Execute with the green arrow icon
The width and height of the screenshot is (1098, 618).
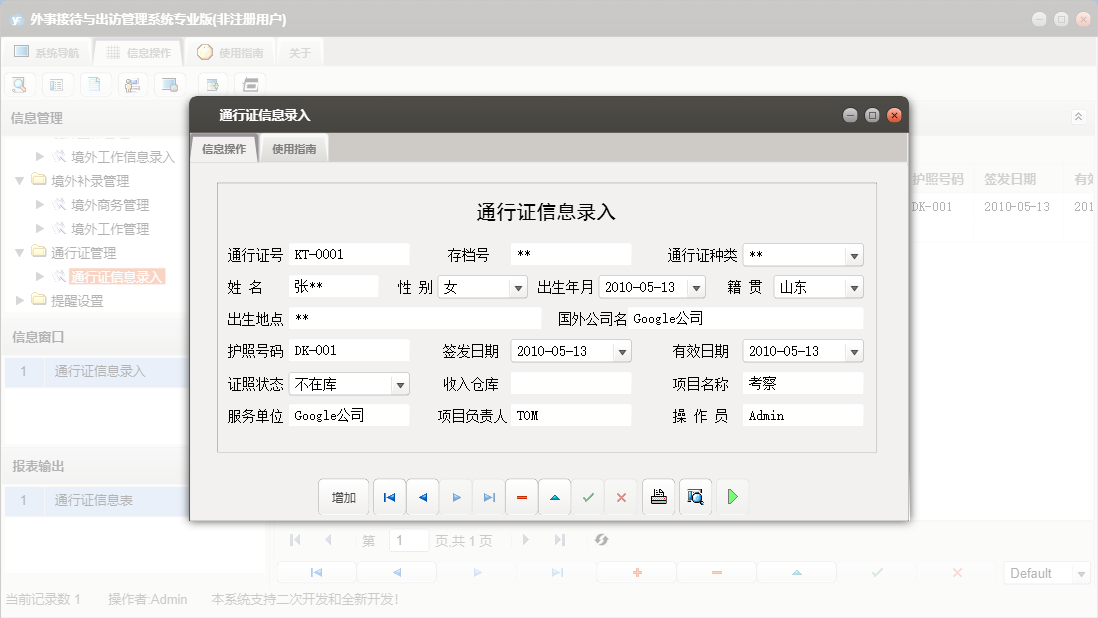[732, 496]
